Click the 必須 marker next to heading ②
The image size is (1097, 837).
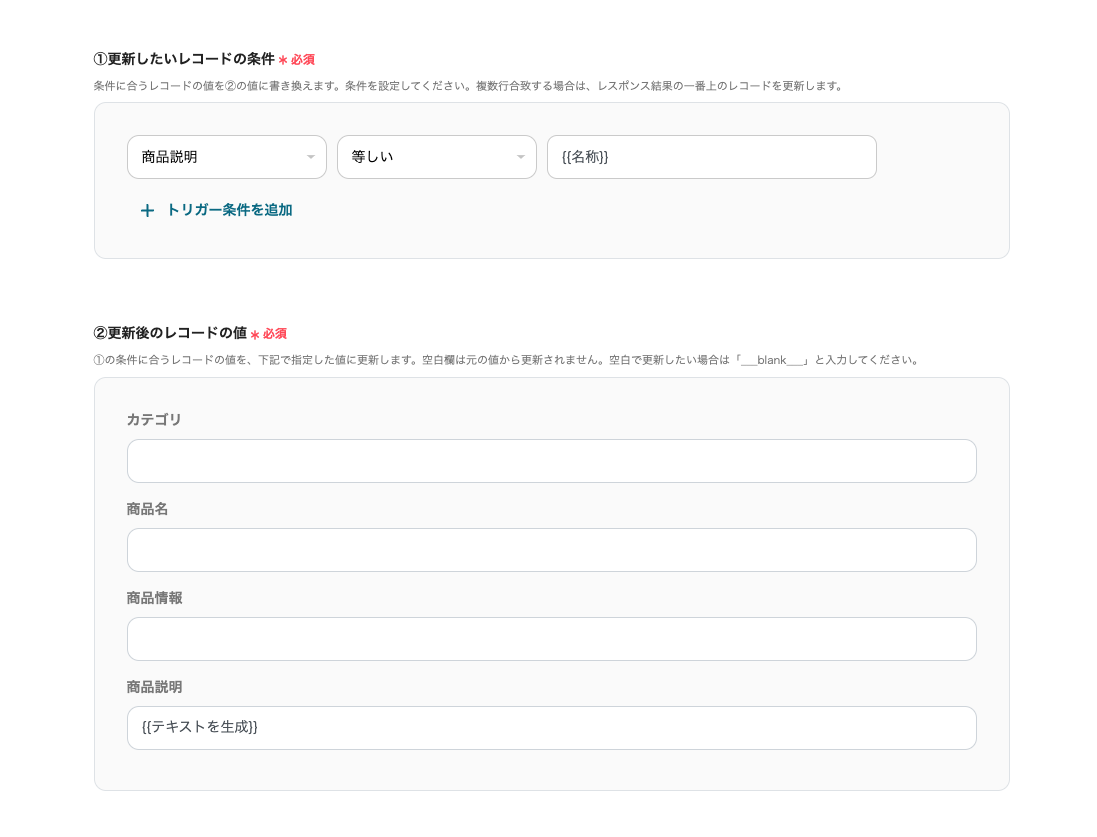(274, 334)
